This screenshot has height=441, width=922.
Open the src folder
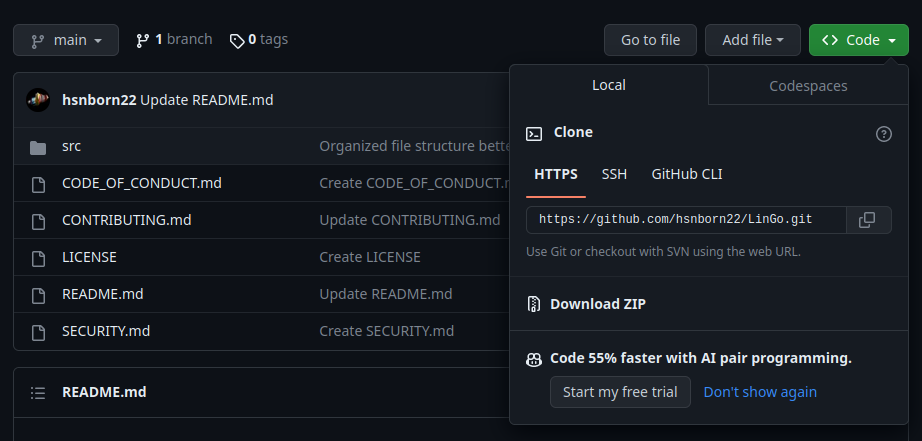(71, 146)
